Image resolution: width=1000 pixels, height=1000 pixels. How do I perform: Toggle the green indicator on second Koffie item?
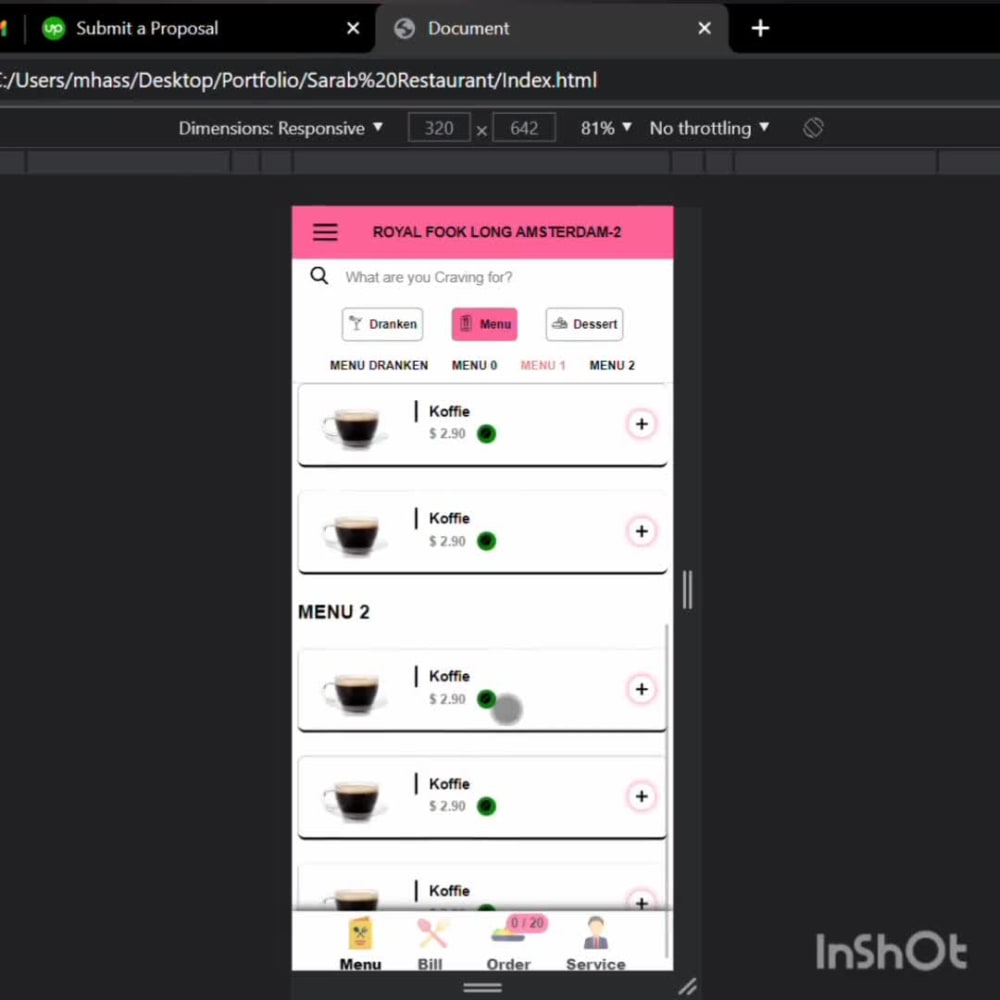487,541
